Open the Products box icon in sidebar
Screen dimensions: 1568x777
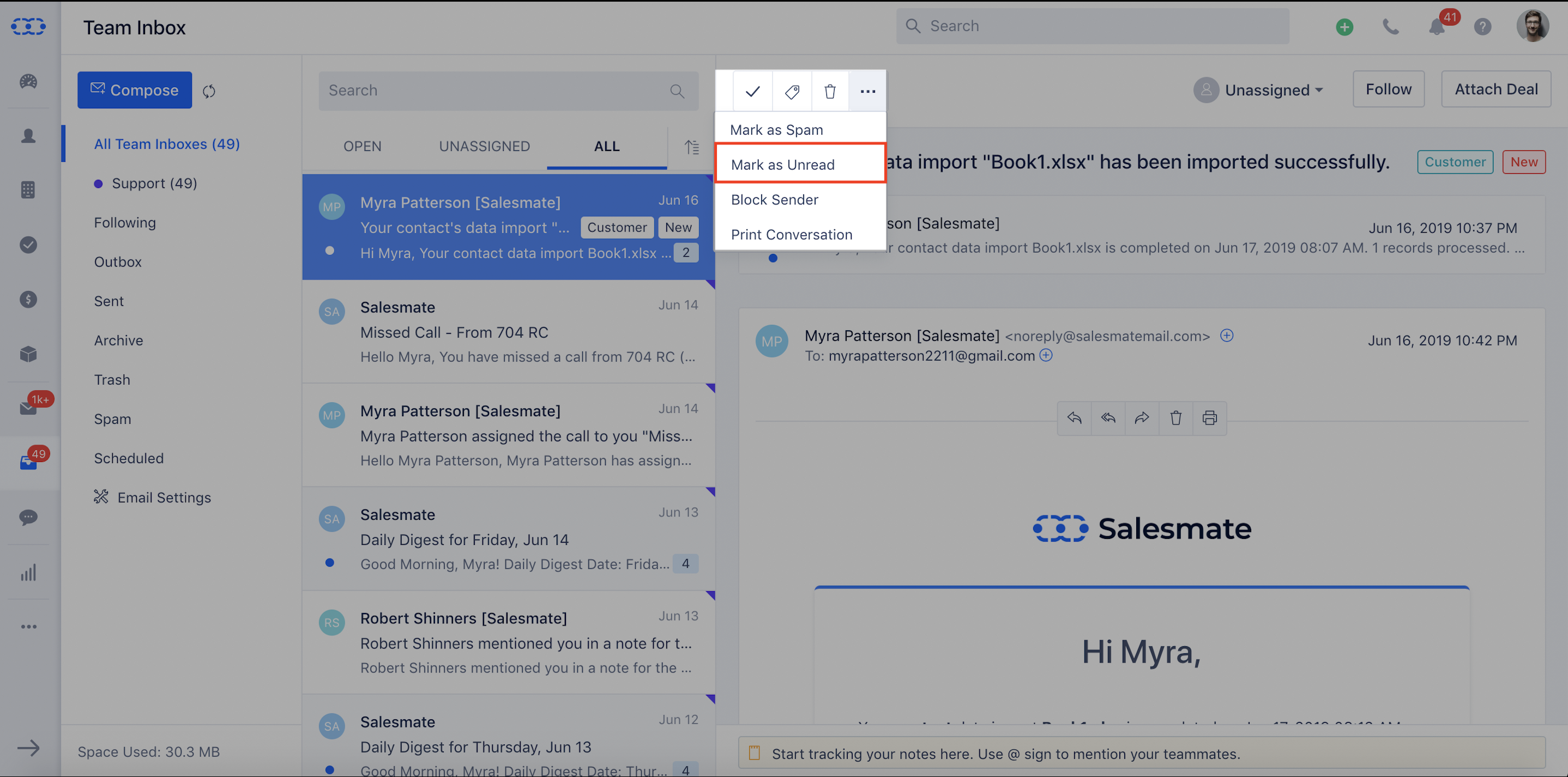(x=28, y=354)
